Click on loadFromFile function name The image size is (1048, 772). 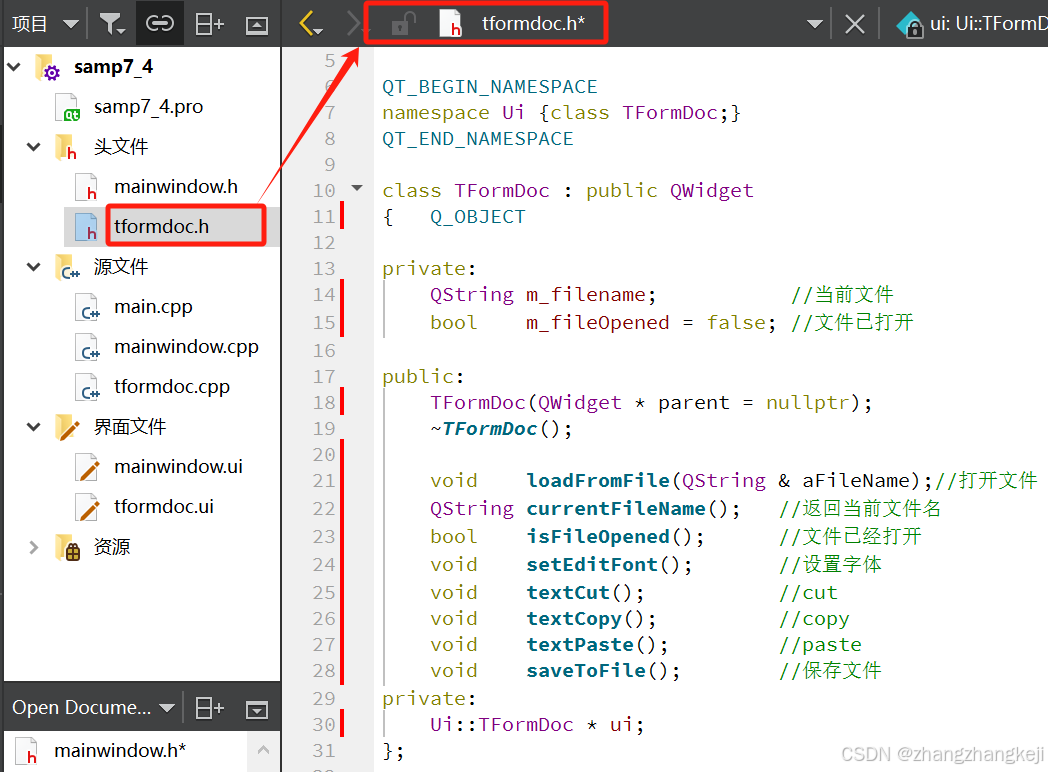coord(598,480)
